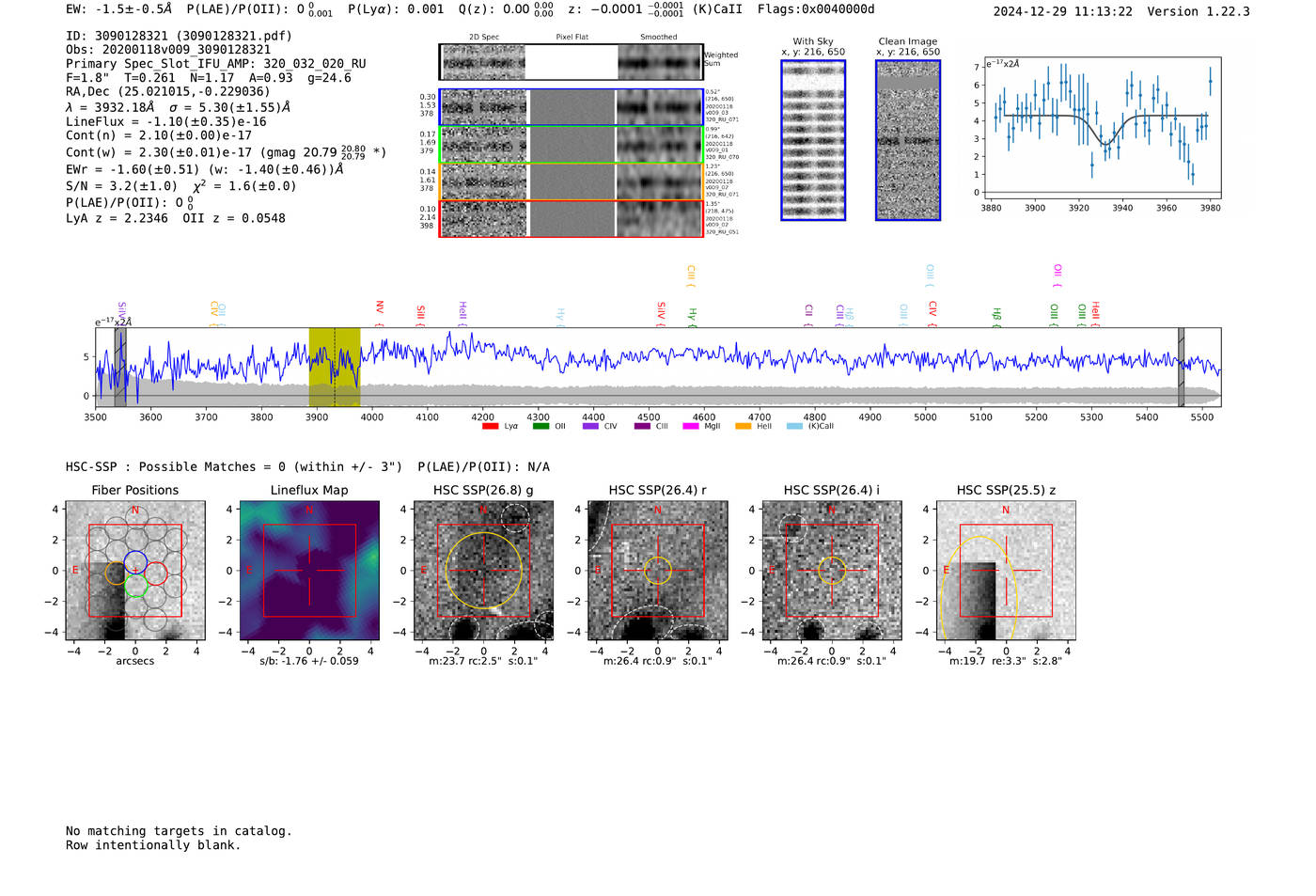Open the Lineflux Map thumbnail

[309, 571]
